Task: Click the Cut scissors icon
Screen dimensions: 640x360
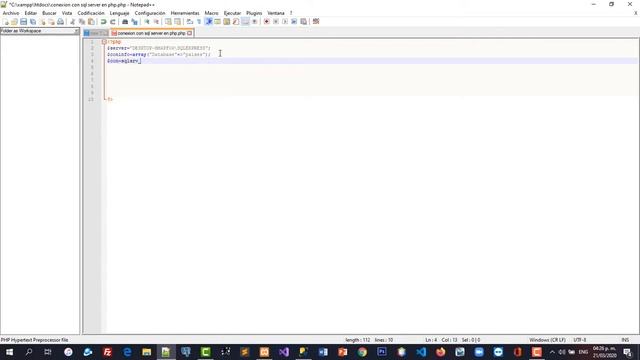Action: pyautogui.click(x=72, y=22)
